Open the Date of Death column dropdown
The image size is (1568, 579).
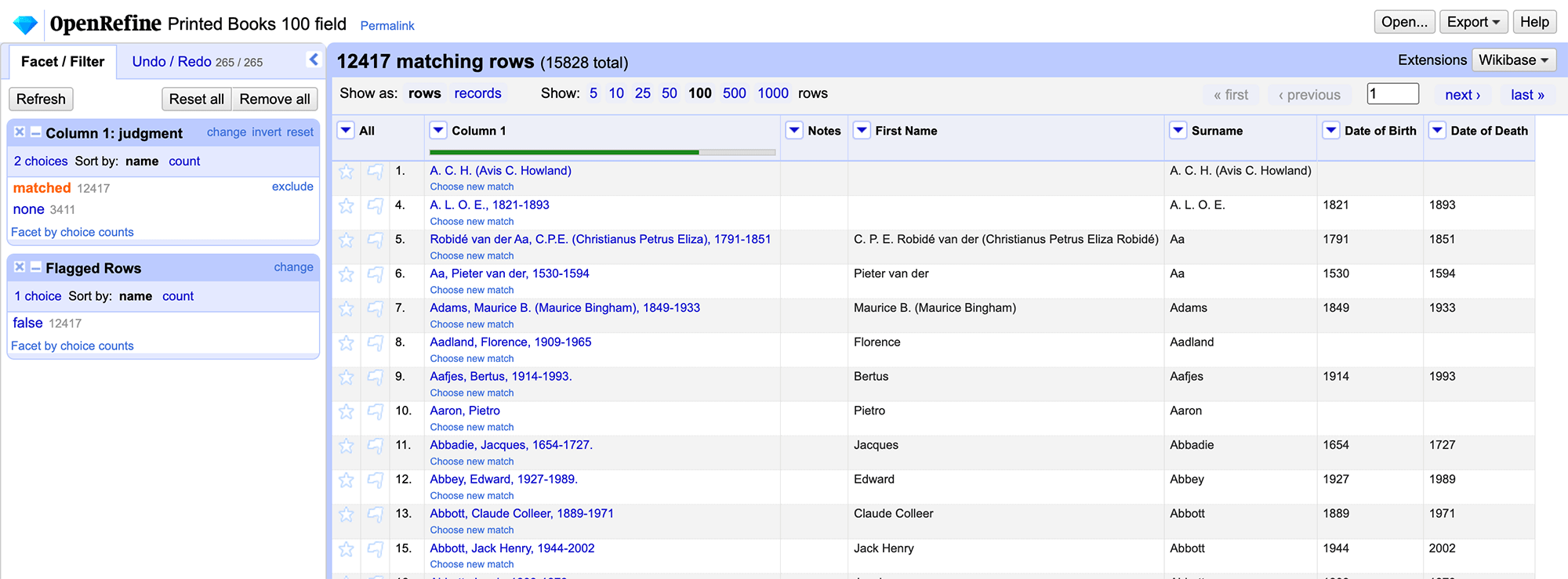pos(1437,130)
